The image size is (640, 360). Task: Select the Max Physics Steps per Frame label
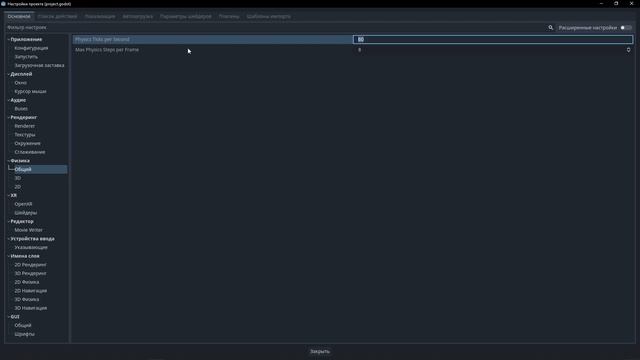(107, 50)
